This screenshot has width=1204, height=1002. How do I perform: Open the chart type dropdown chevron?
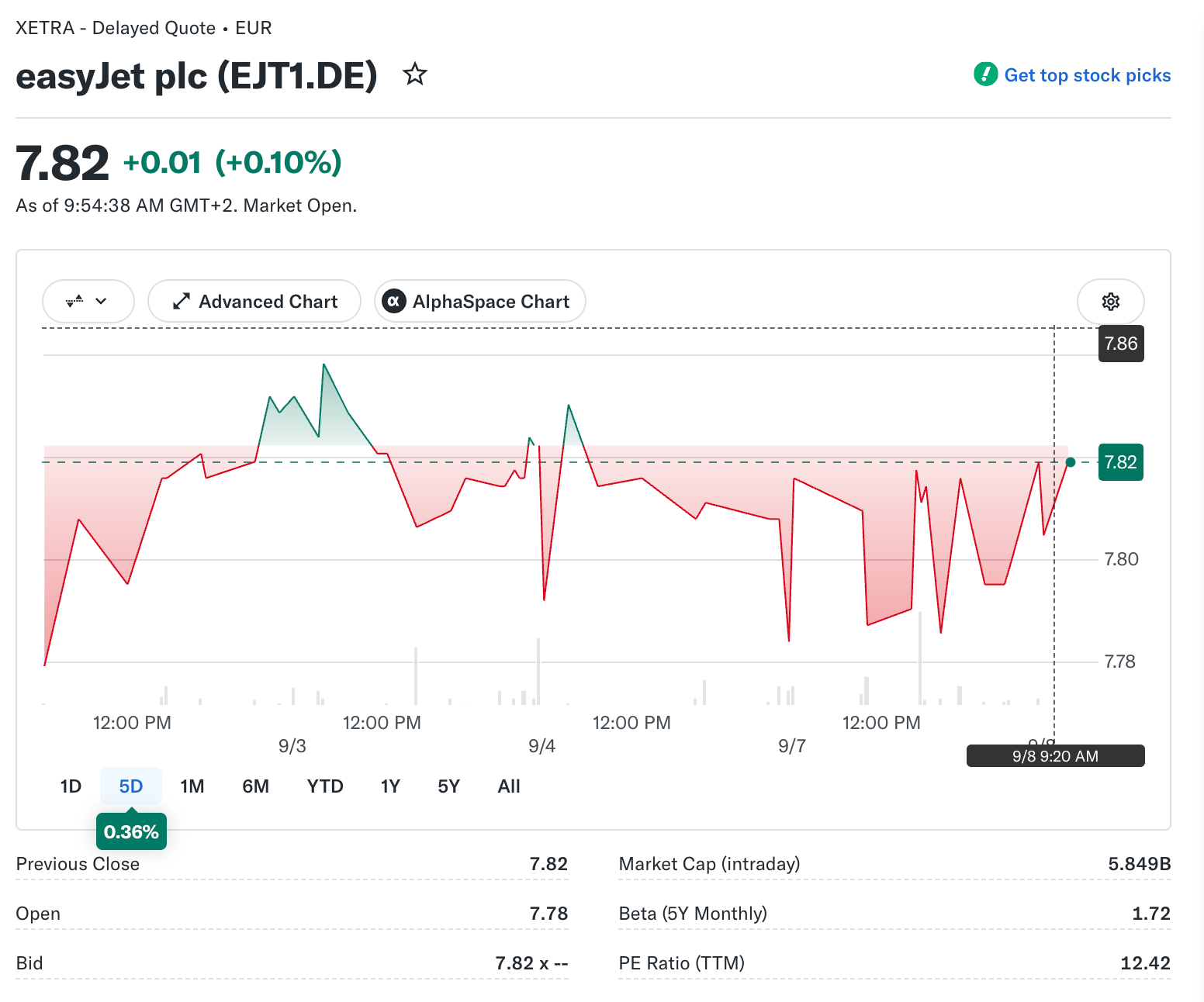coord(101,301)
